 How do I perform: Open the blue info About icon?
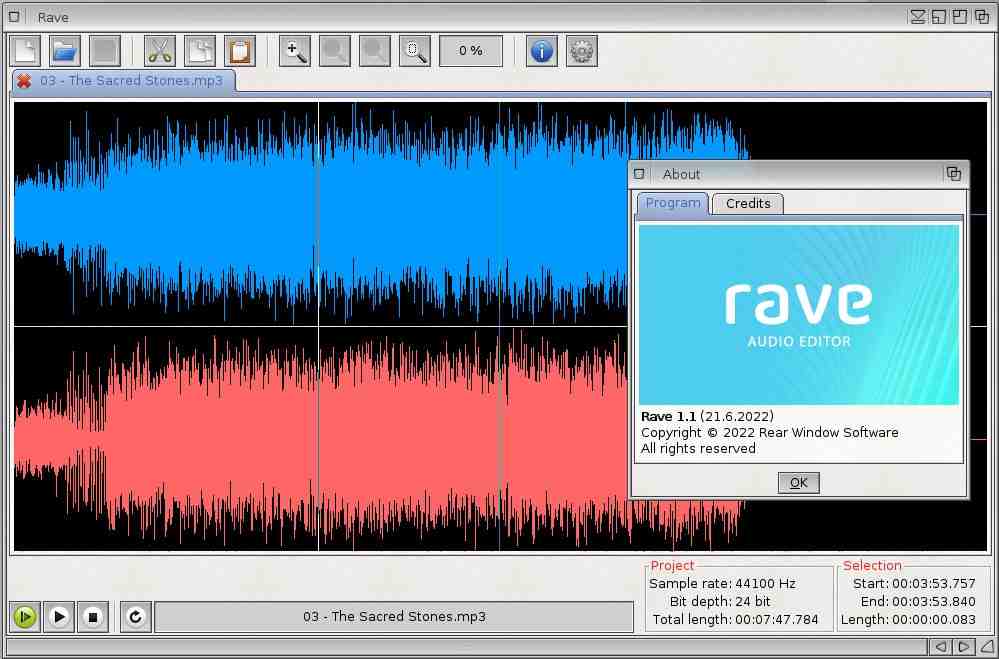coord(542,50)
